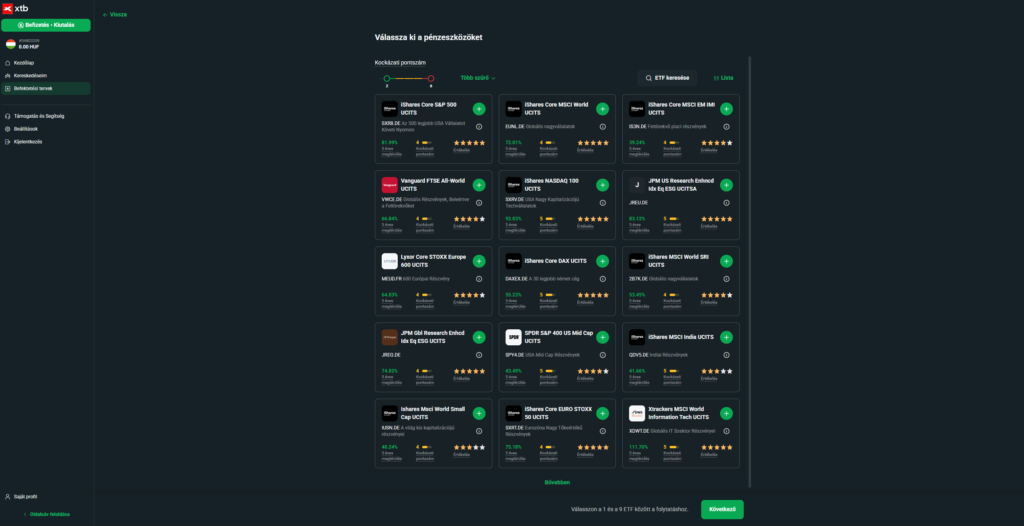The height and width of the screenshot is (526, 1024).
Task: Add JPM US Research Enhncd ETF plus icon
Action: point(726,185)
